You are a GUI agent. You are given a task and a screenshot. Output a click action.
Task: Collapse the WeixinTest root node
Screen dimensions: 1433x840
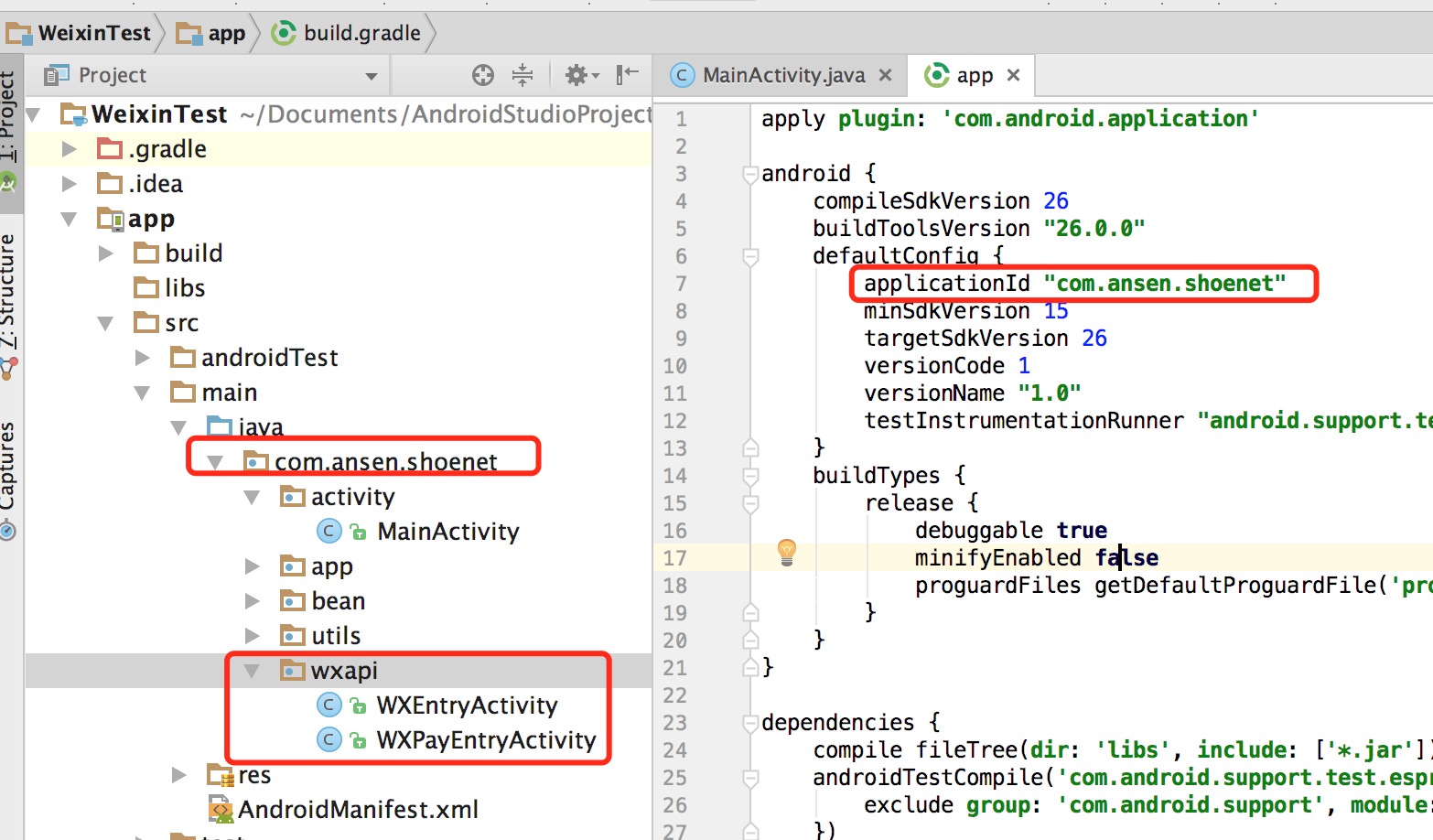(34, 114)
